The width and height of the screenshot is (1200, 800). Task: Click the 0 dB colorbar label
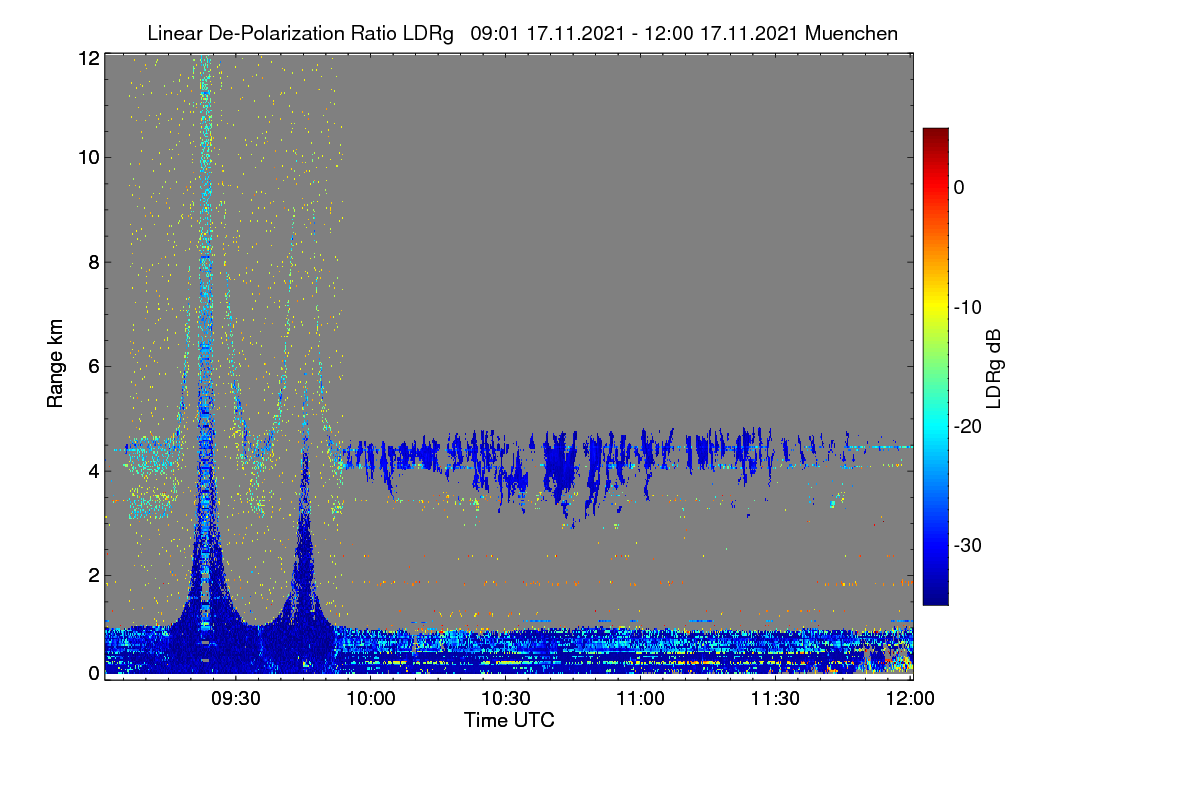tap(960, 188)
